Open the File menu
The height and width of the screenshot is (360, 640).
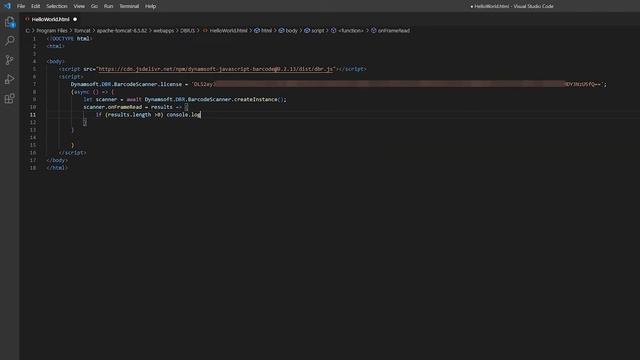click(x=21, y=6)
